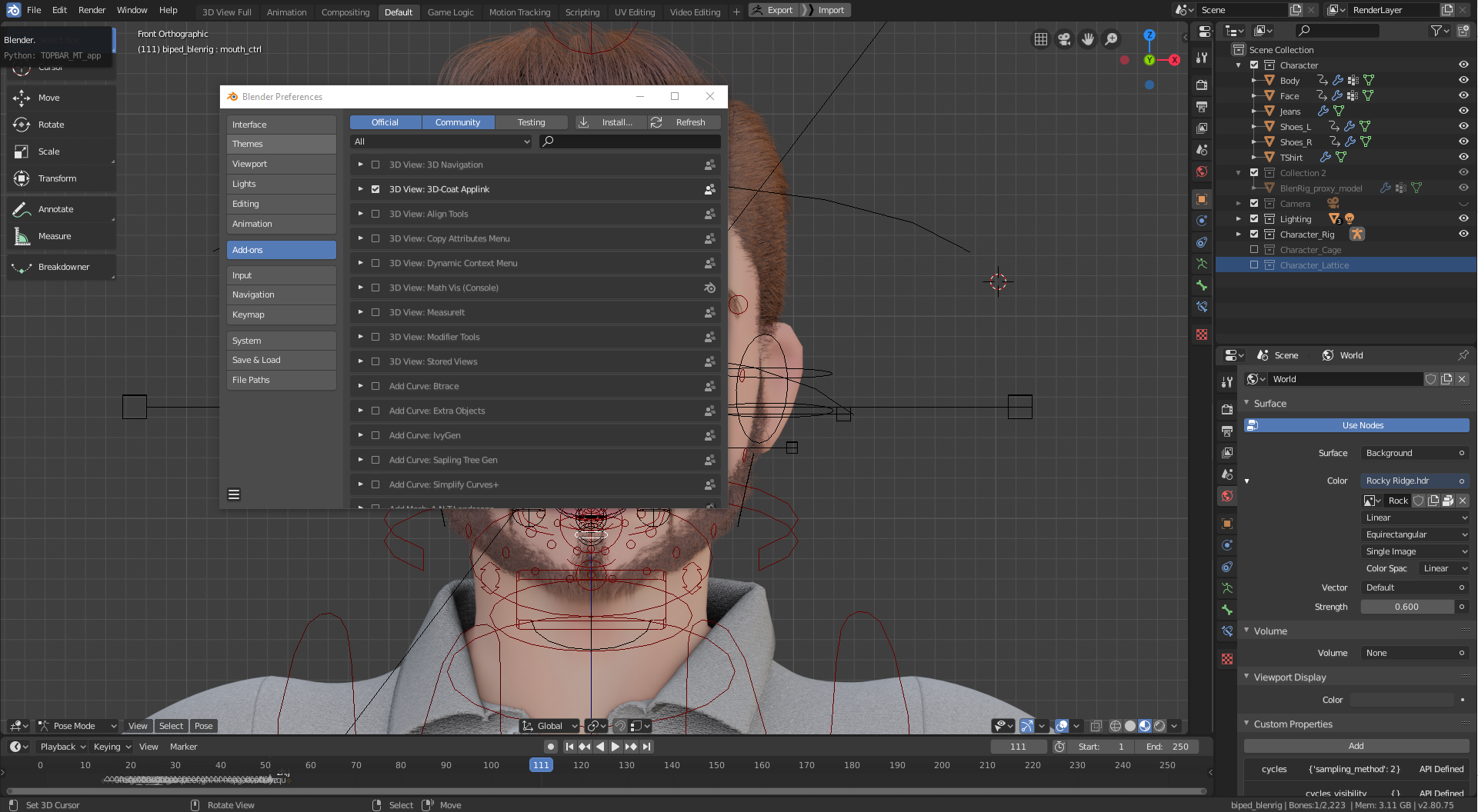The height and width of the screenshot is (812, 1478).
Task: Adjust the Strength 0.600 slider
Action: pos(1407,607)
